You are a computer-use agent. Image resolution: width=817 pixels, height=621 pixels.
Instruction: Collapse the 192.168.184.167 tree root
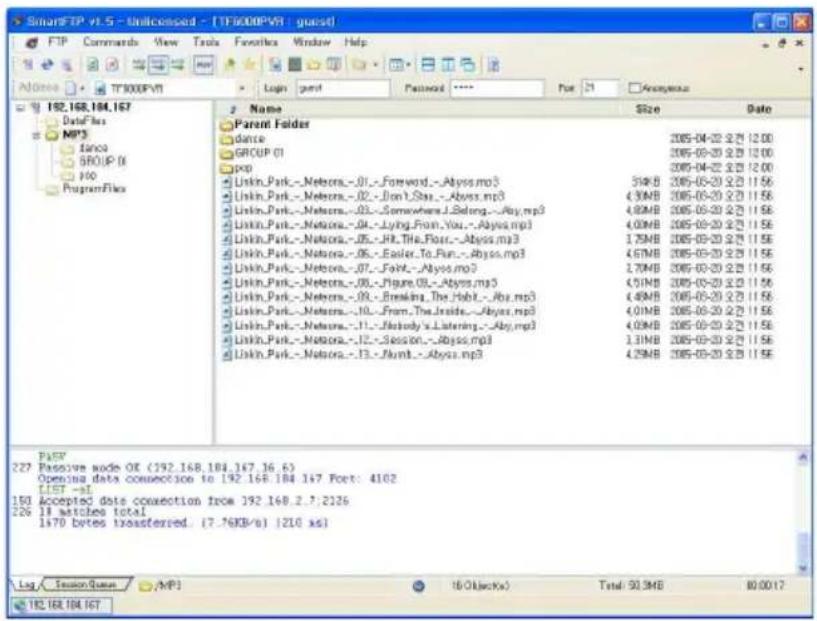tap(21, 107)
